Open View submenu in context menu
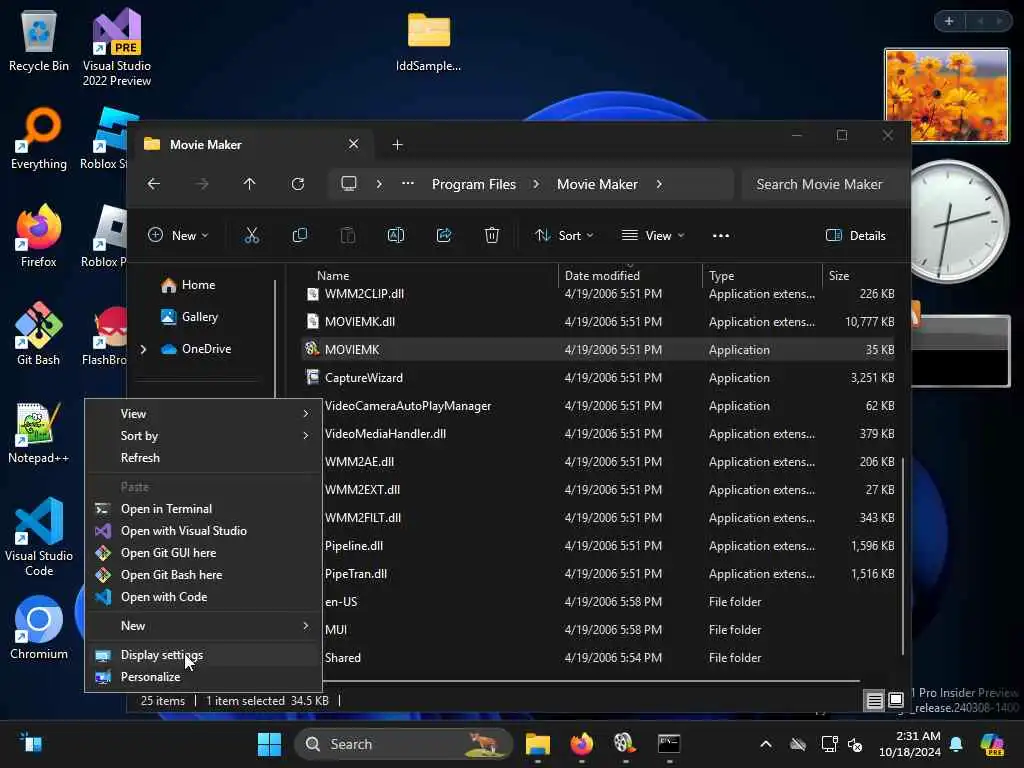Viewport: 1024px width, 768px height. tap(204, 413)
